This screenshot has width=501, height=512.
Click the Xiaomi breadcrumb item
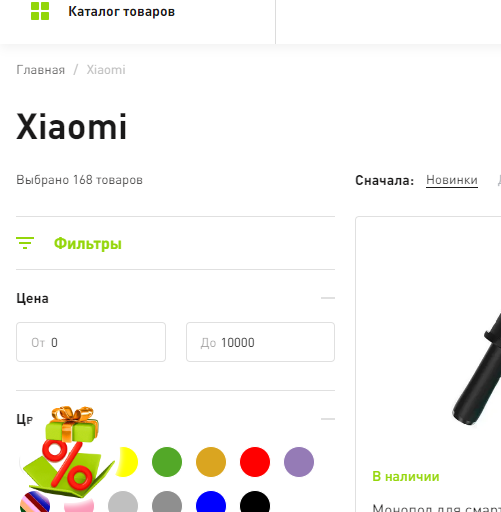106,70
